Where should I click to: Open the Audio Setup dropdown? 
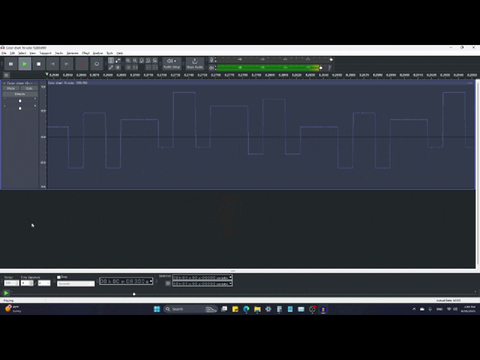click(172, 63)
